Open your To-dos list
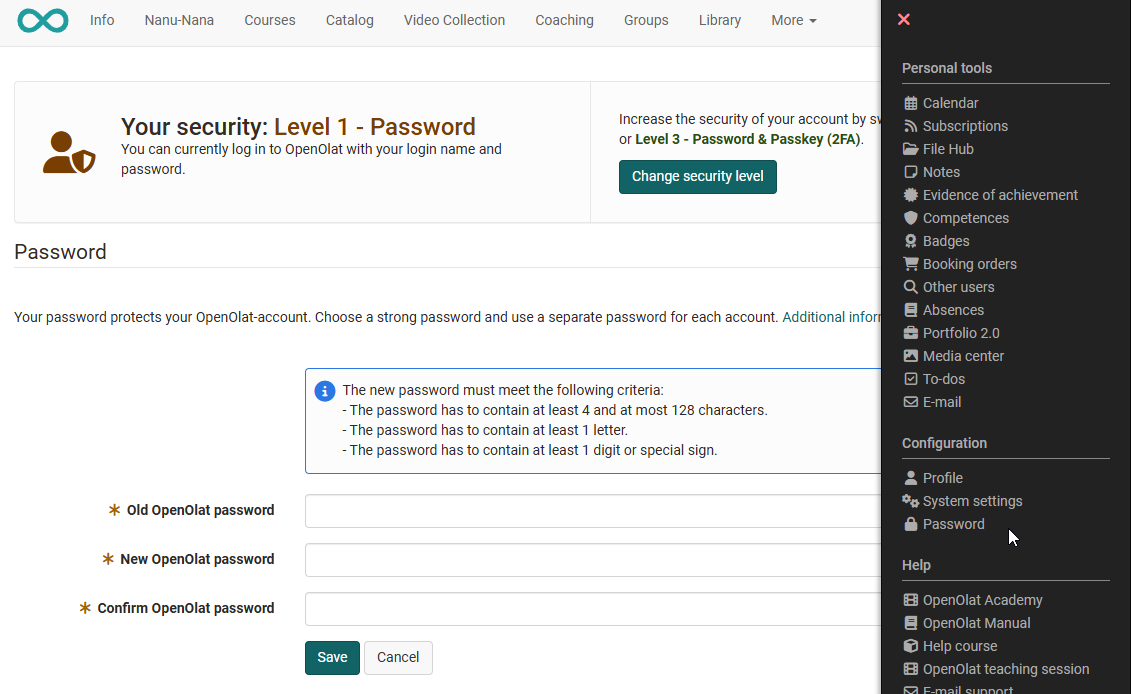This screenshot has height=694, width=1131. [x=942, y=378]
